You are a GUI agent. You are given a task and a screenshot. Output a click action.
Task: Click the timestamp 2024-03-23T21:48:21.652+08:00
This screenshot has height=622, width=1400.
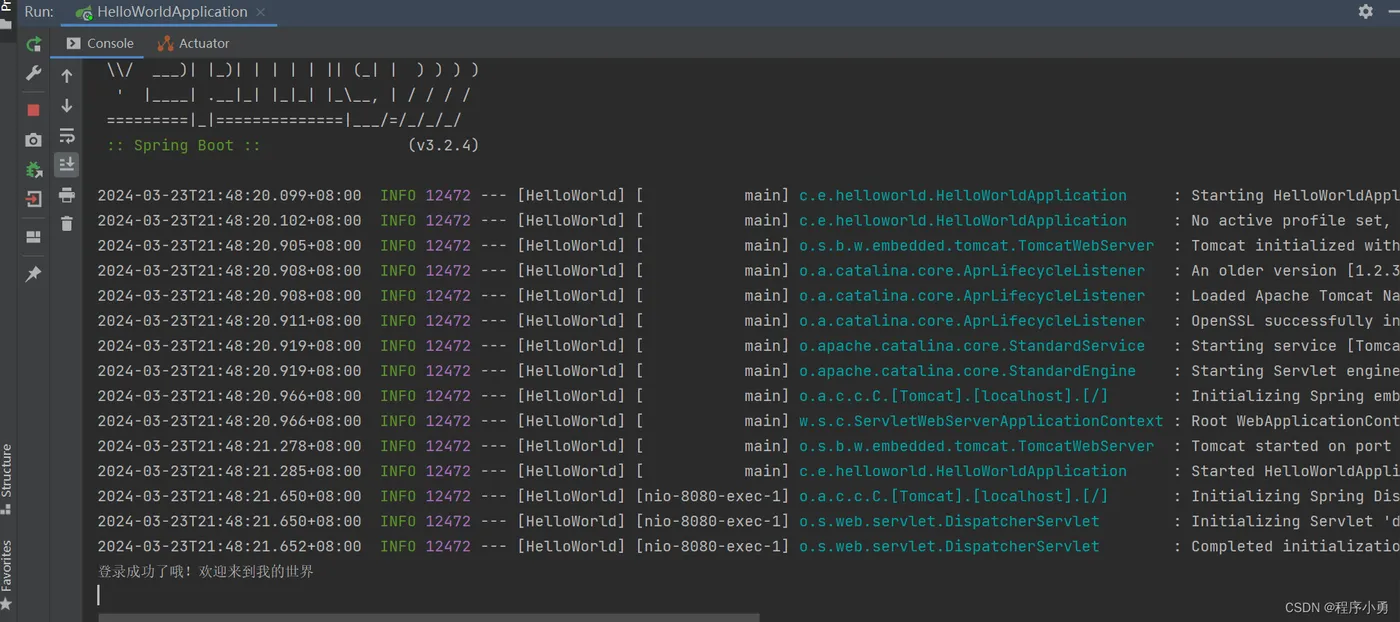(x=229, y=547)
